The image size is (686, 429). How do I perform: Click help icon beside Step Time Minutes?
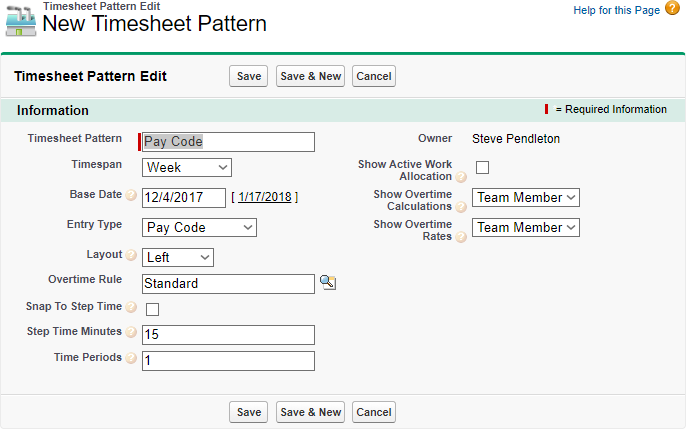point(131,332)
